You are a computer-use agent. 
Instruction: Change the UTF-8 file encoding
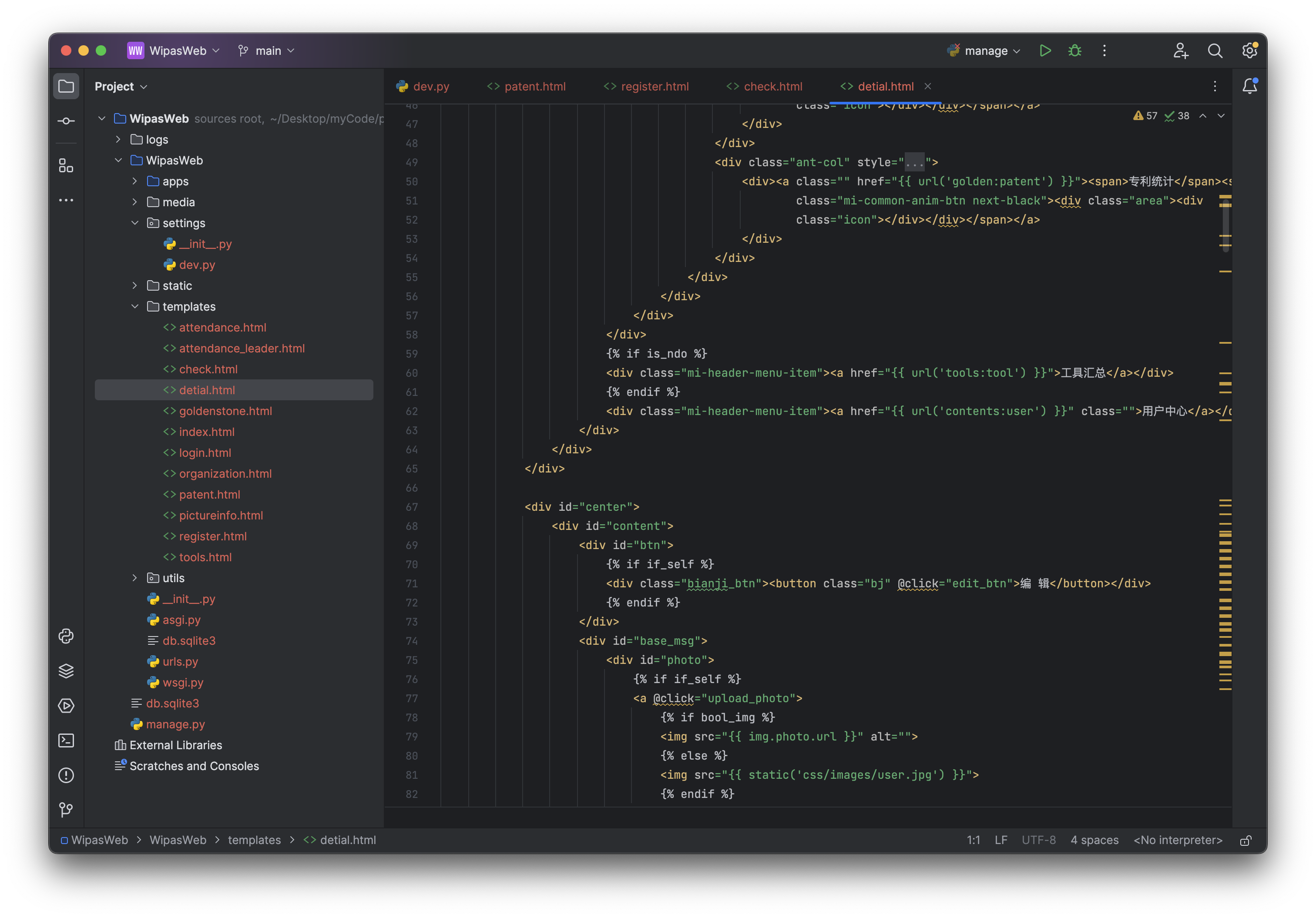1038,841
